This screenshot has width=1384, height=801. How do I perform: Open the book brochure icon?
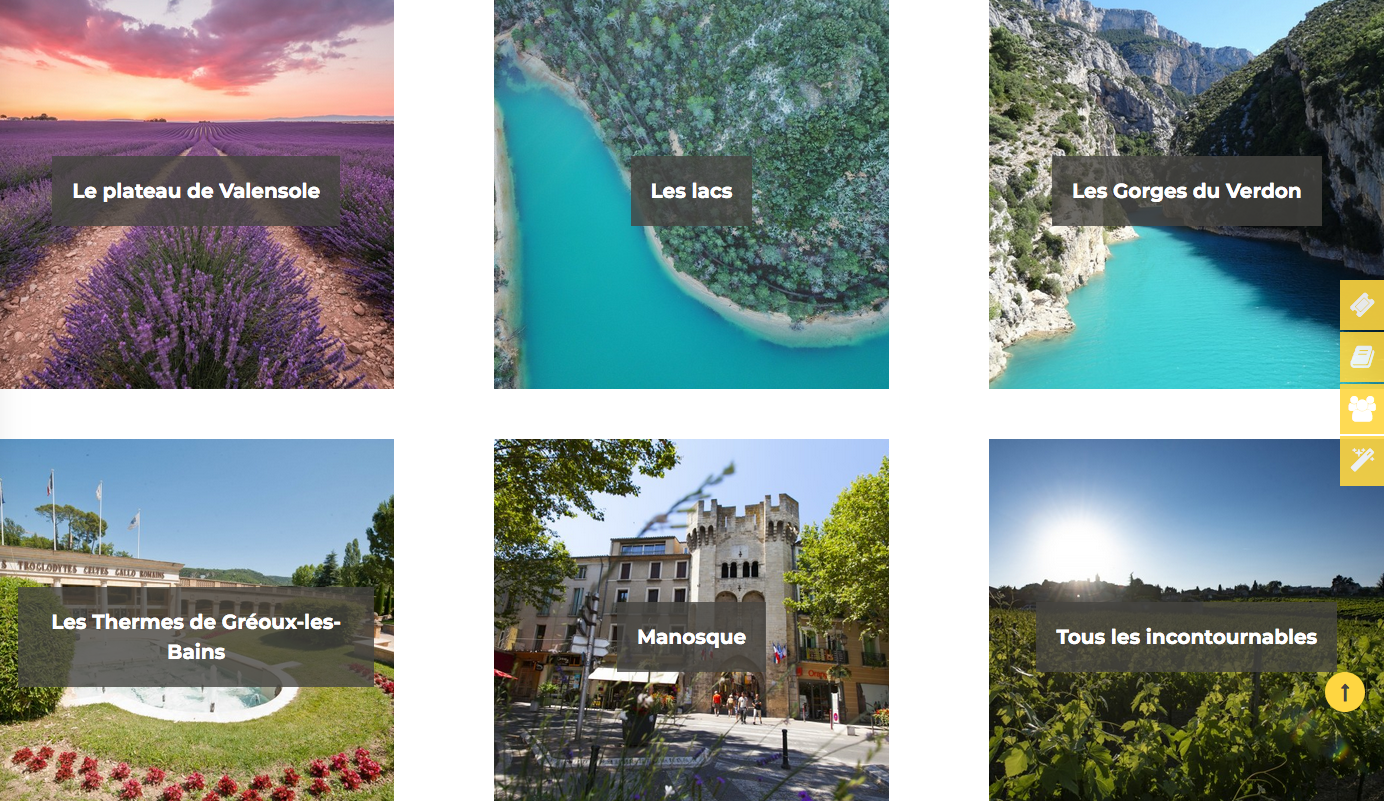point(1362,357)
